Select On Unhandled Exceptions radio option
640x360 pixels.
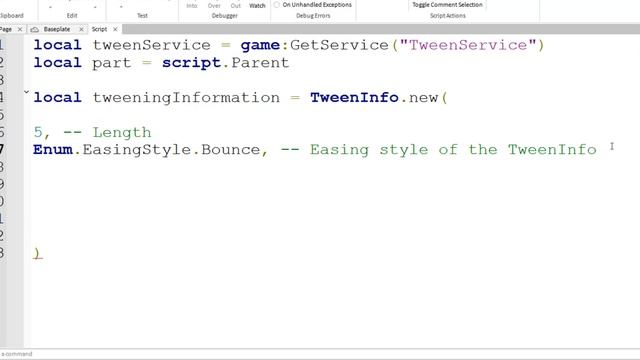276,5
